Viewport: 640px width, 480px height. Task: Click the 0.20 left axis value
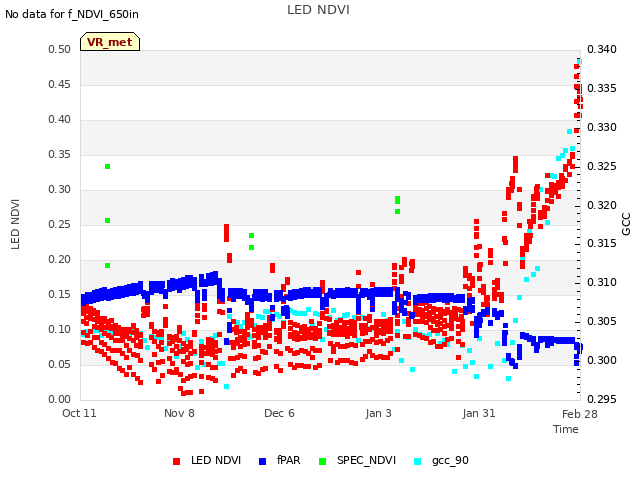(59, 260)
